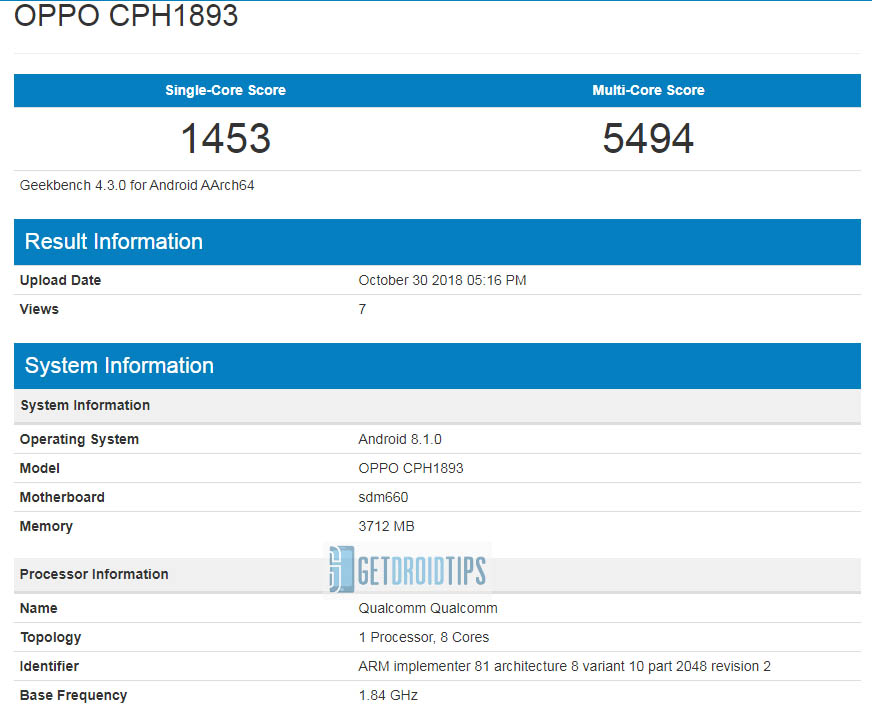Click the Memory label

(46, 526)
